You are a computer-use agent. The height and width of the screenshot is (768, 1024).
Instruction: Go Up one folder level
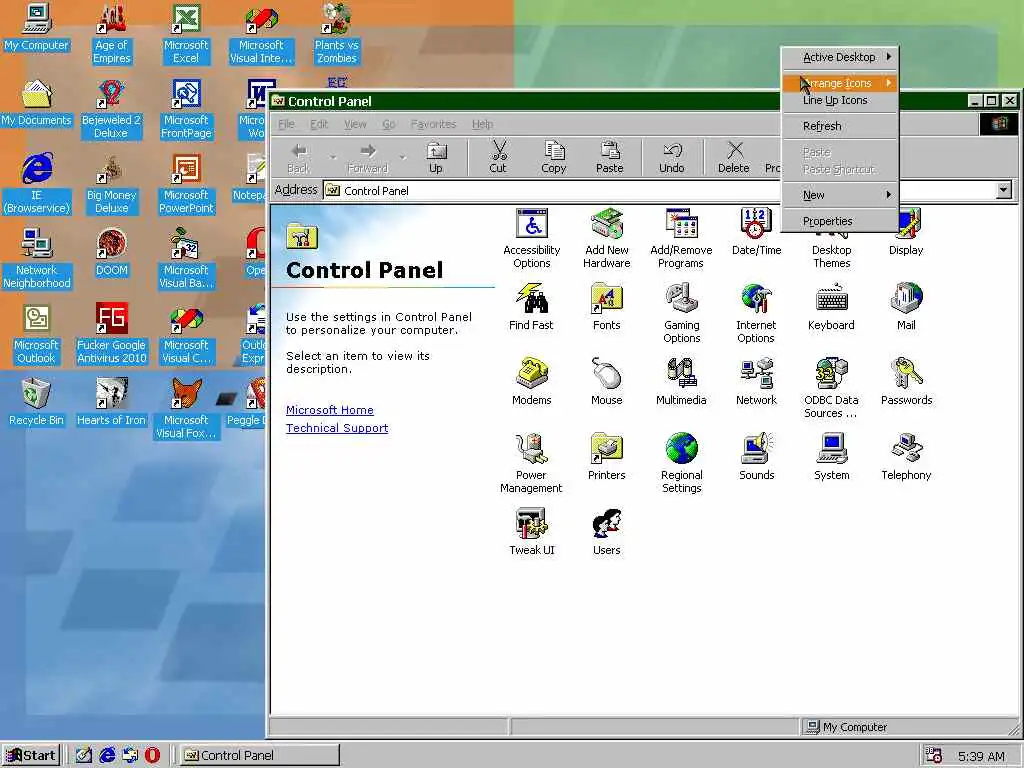click(x=436, y=157)
